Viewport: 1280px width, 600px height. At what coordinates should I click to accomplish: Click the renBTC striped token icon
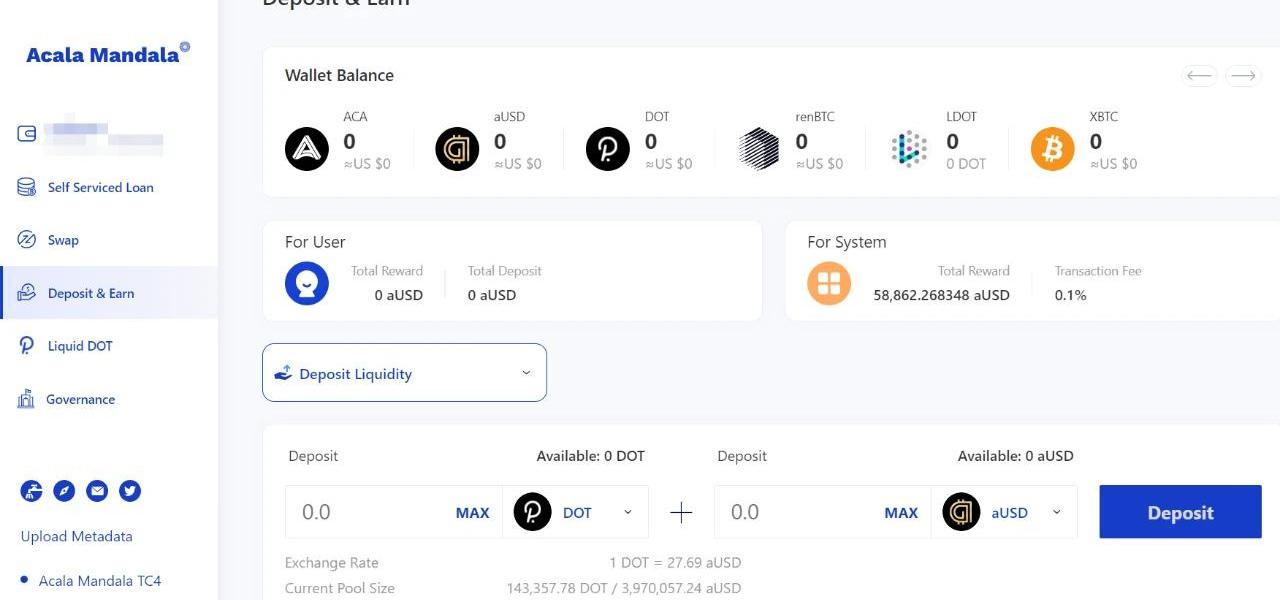tap(759, 150)
